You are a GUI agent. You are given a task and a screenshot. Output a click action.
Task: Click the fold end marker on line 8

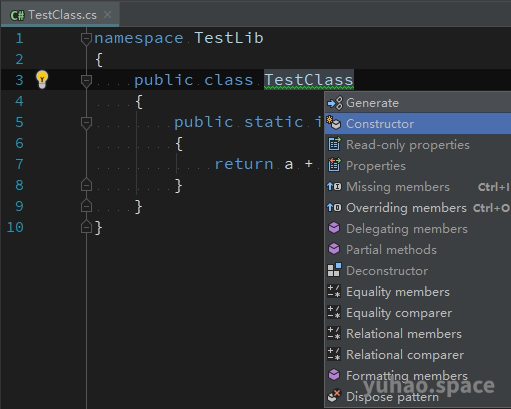coord(86,185)
